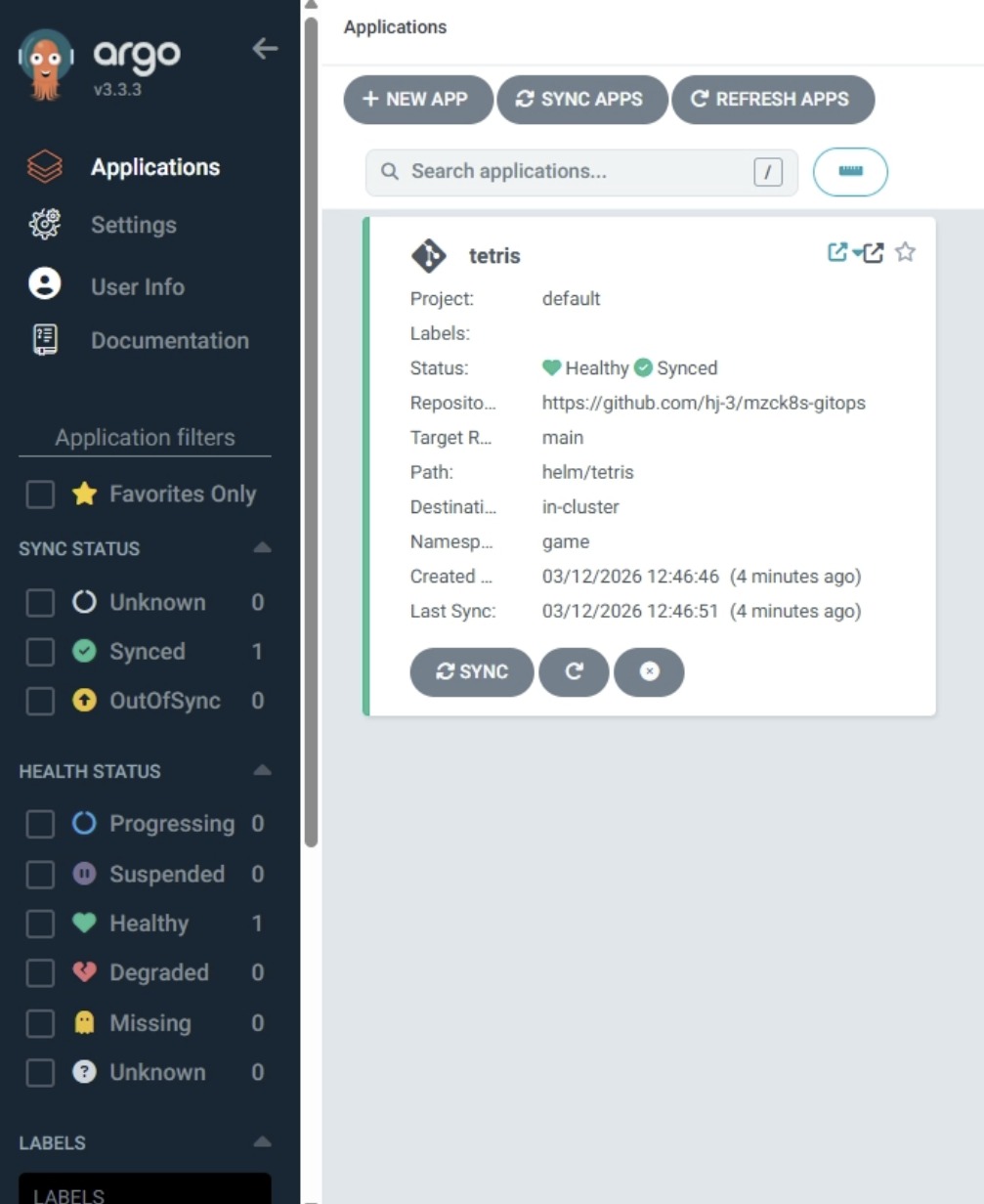Collapse the SYNC STATUS filter section
The image size is (984, 1204).
click(262, 548)
